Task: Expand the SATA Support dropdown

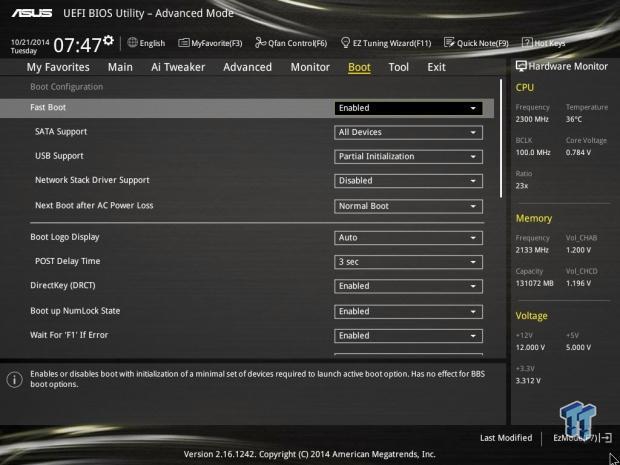Action: click(x=408, y=132)
